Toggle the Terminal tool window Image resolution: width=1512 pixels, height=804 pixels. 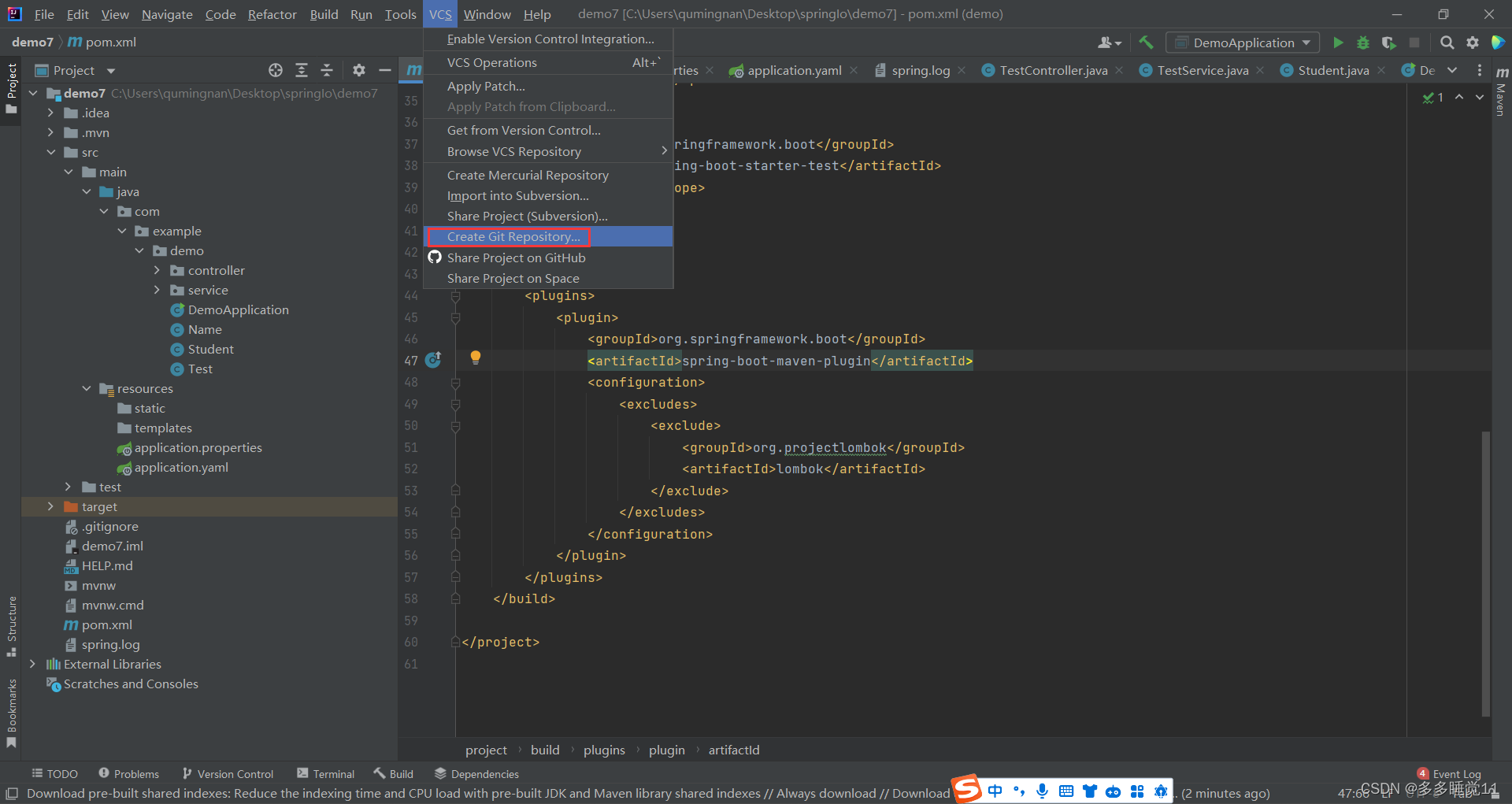coord(326,774)
